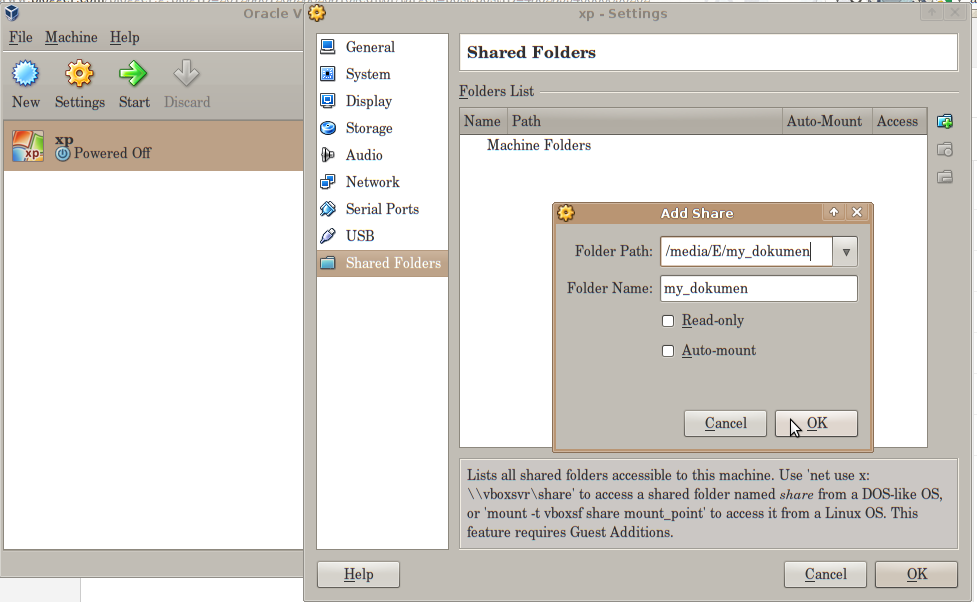Click the Remove shared folder icon
Screen dimensions: 977x602
945,177
